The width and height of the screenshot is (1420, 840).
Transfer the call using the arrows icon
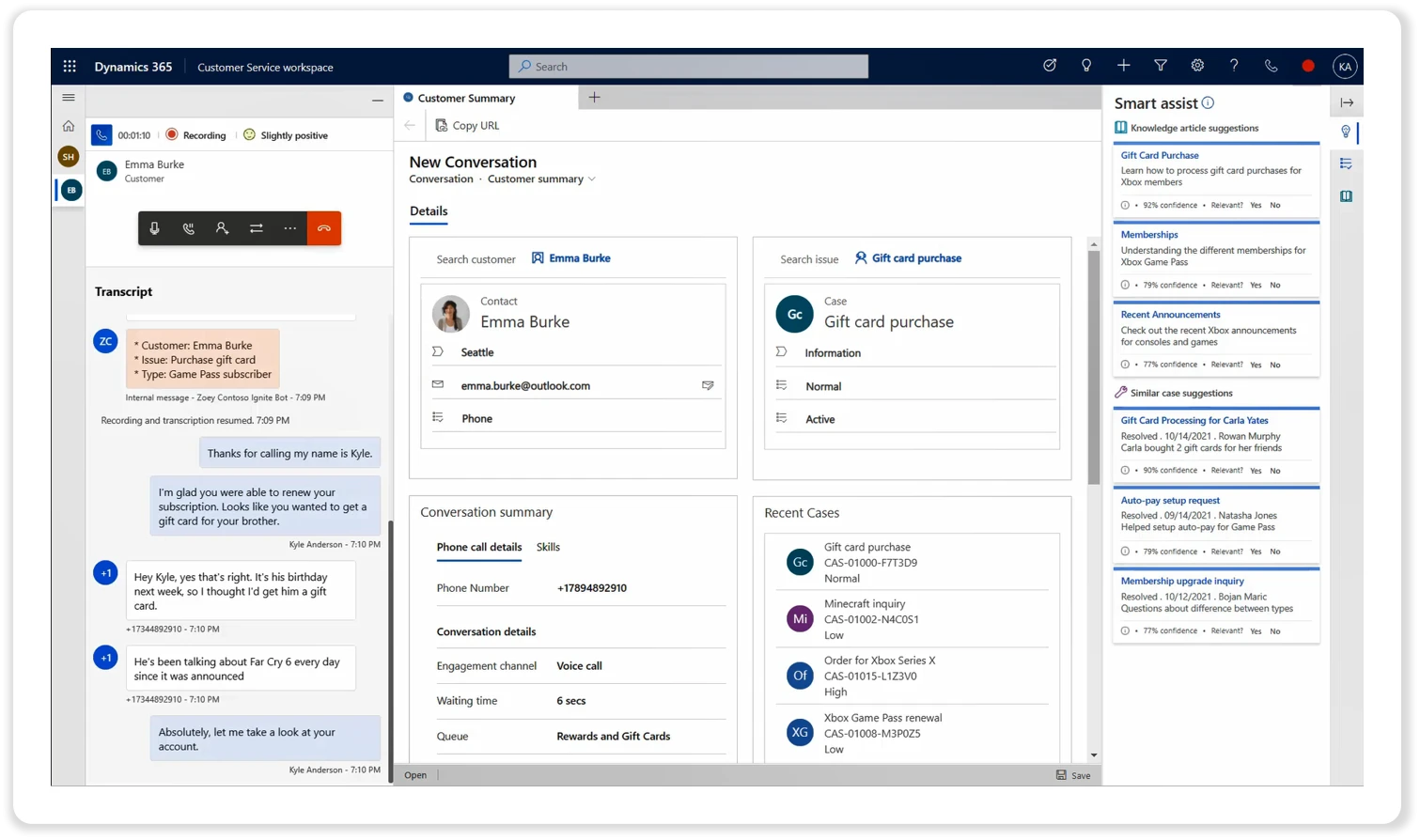pyautogui.click(x=256, y=227)
